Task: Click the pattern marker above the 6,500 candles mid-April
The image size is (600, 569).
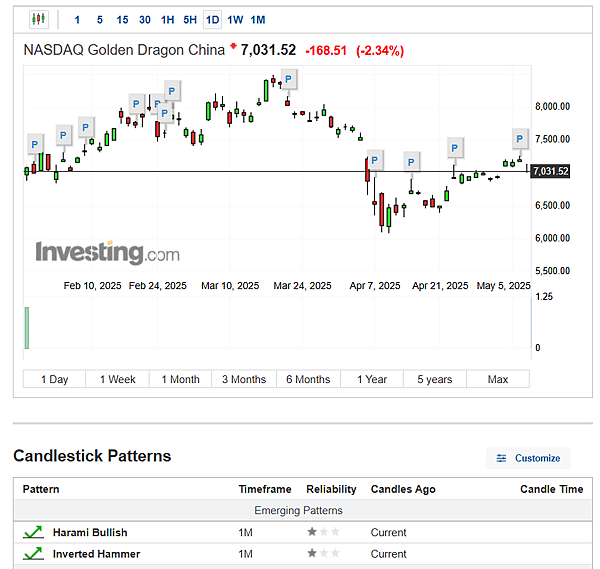Action: [411, 162]
